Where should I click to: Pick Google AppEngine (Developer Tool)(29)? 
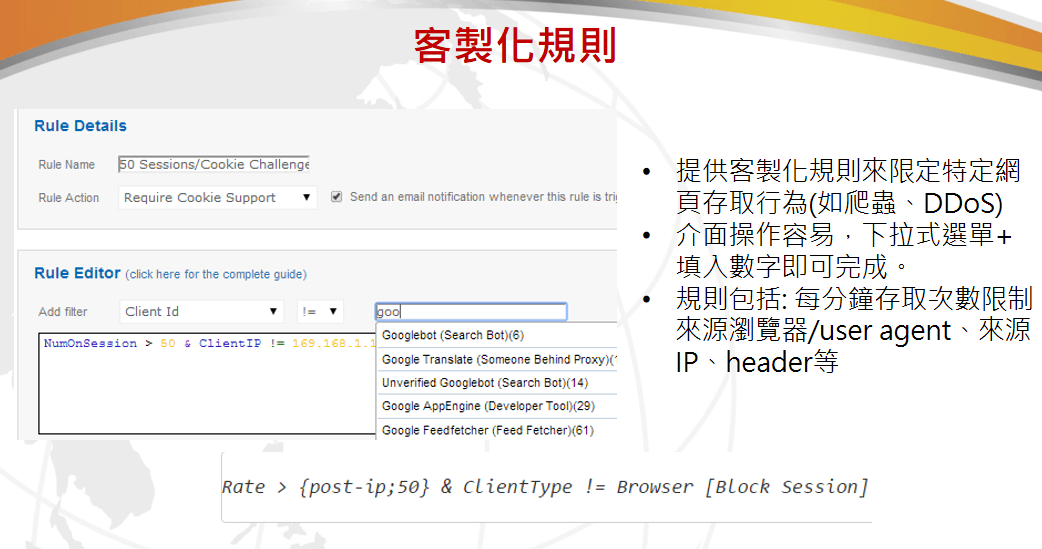pyautogui.click(x=488, y=406)
